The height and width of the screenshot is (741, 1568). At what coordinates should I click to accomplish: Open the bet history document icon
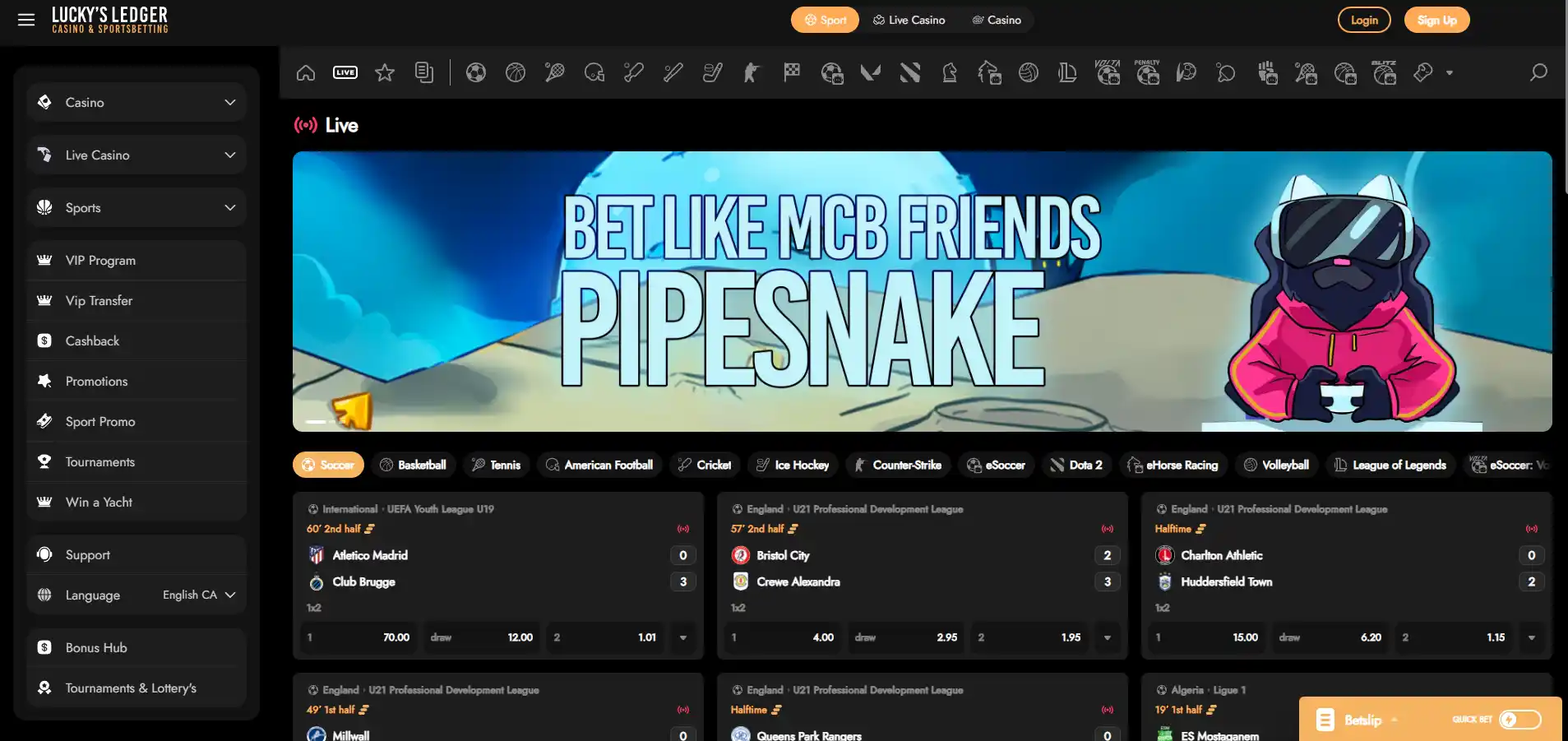coord(424,72)
